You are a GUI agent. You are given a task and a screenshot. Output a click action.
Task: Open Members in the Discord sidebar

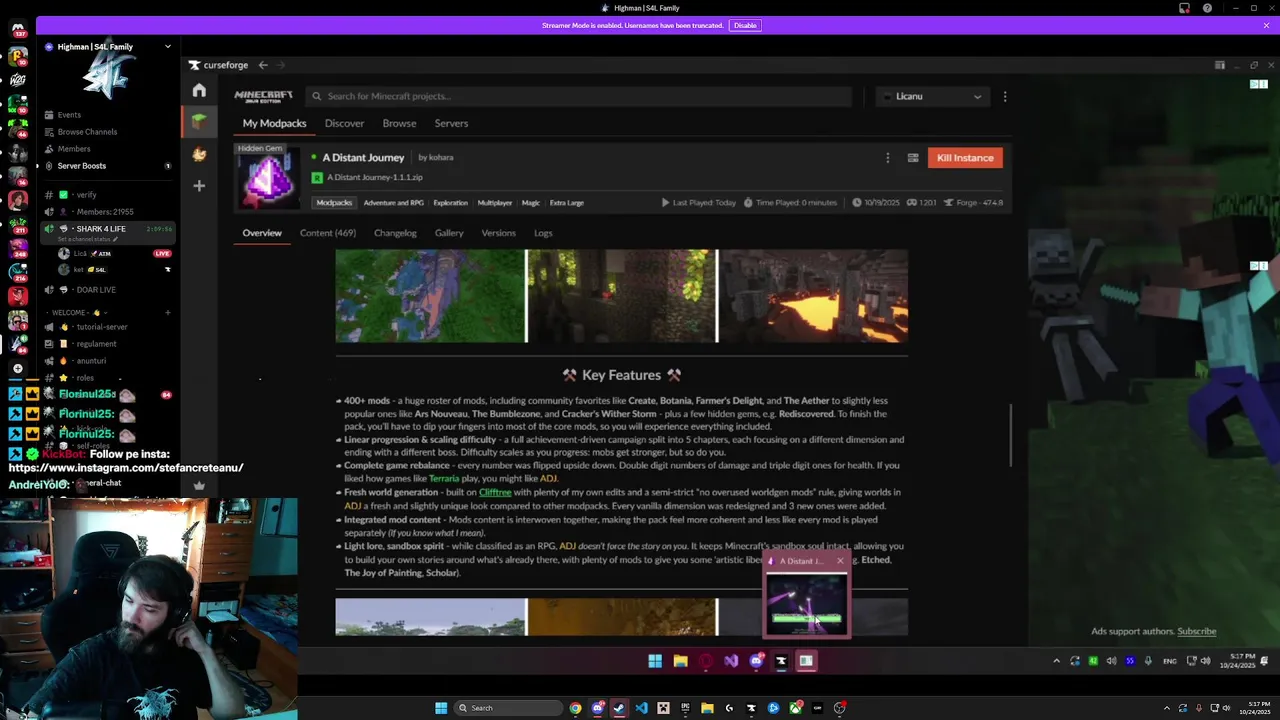coord(74,149)
